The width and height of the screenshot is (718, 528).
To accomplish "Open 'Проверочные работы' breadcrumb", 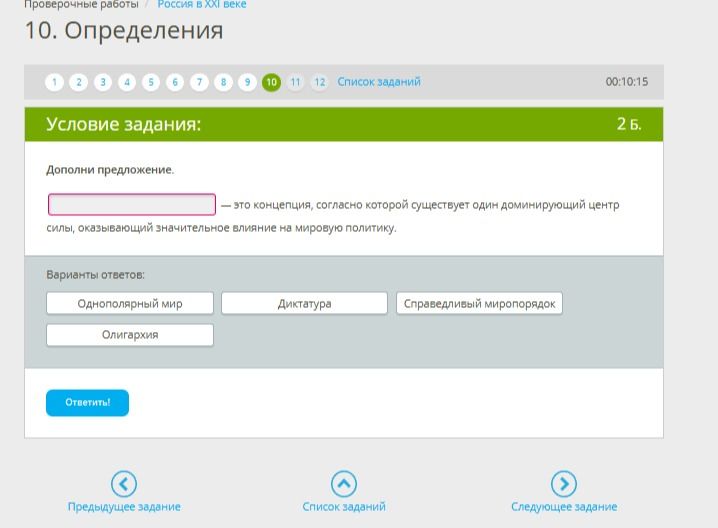I will [81, 5].
